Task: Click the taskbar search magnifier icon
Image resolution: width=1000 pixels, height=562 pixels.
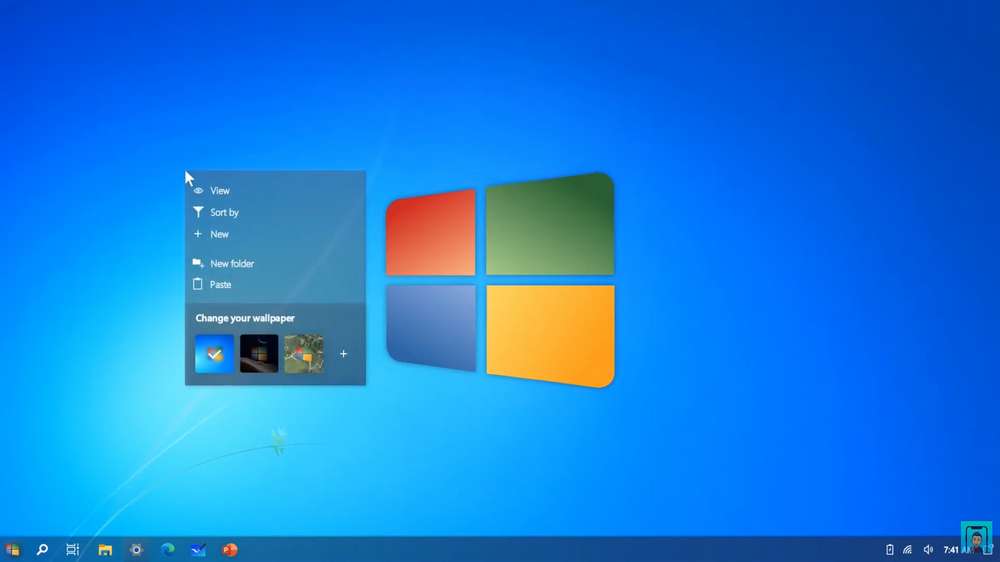Action: pyautogui.click(x=42, y=549)
